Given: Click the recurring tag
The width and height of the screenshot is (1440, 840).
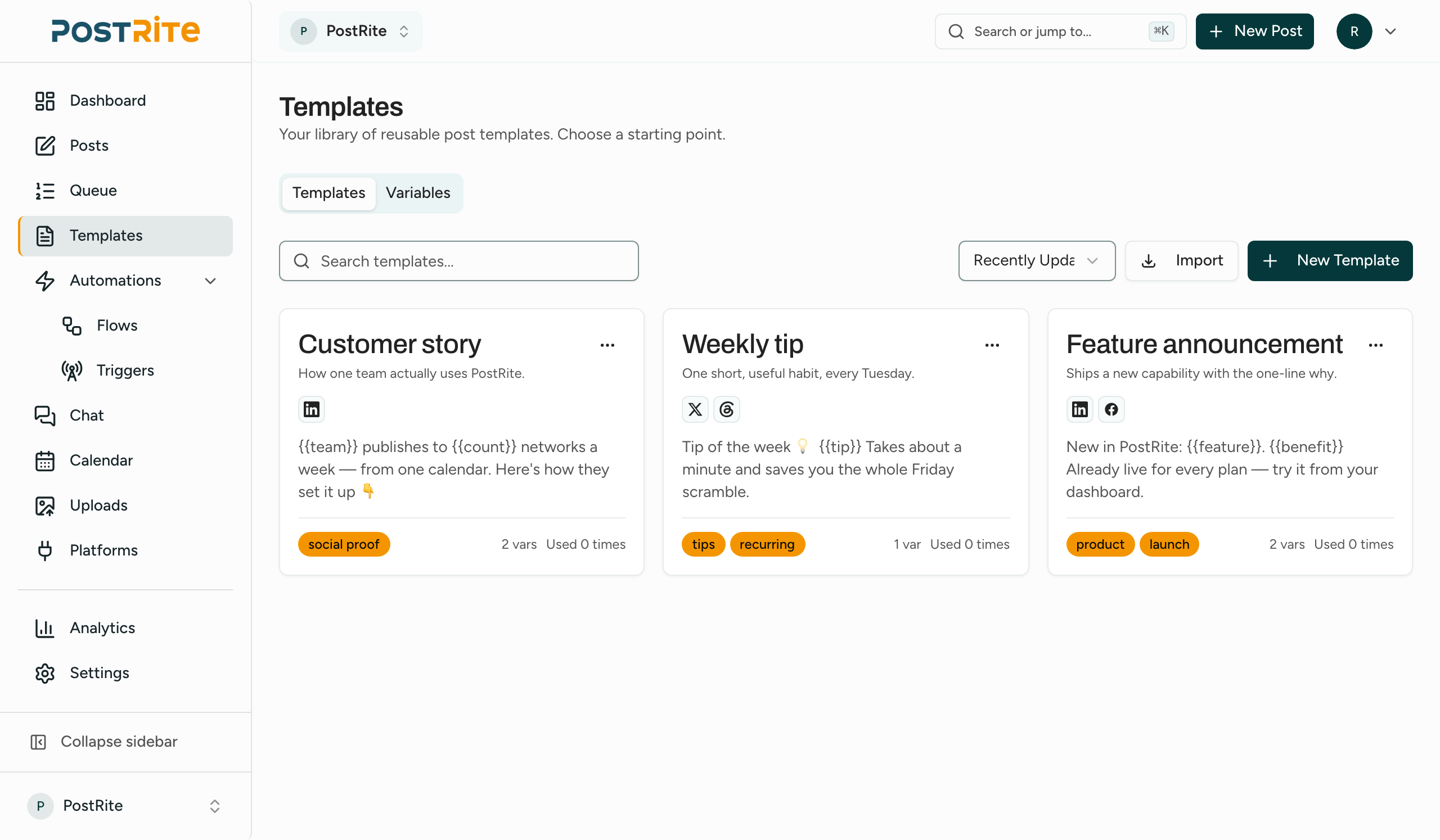Looking at the screenshot, I should tap(767, 545).
